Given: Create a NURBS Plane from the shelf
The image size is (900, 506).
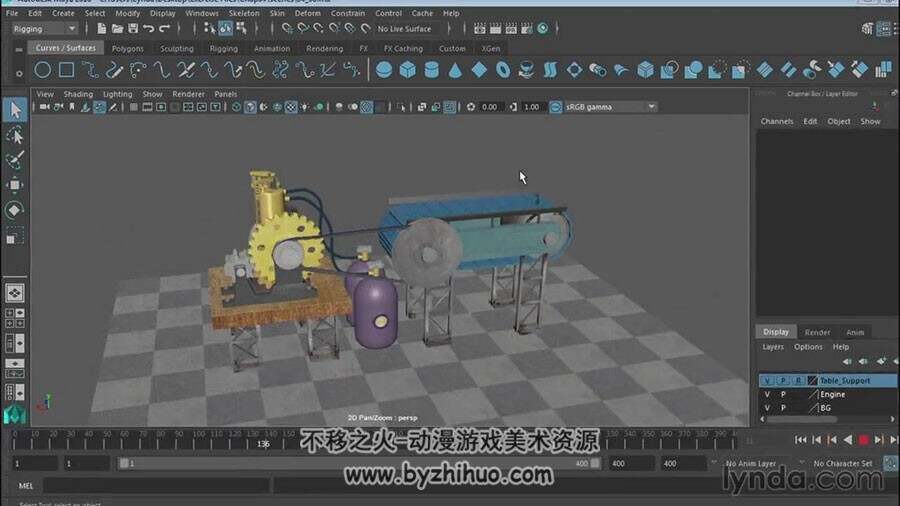Looking at the screenshot, I should (x=479, y=70).
